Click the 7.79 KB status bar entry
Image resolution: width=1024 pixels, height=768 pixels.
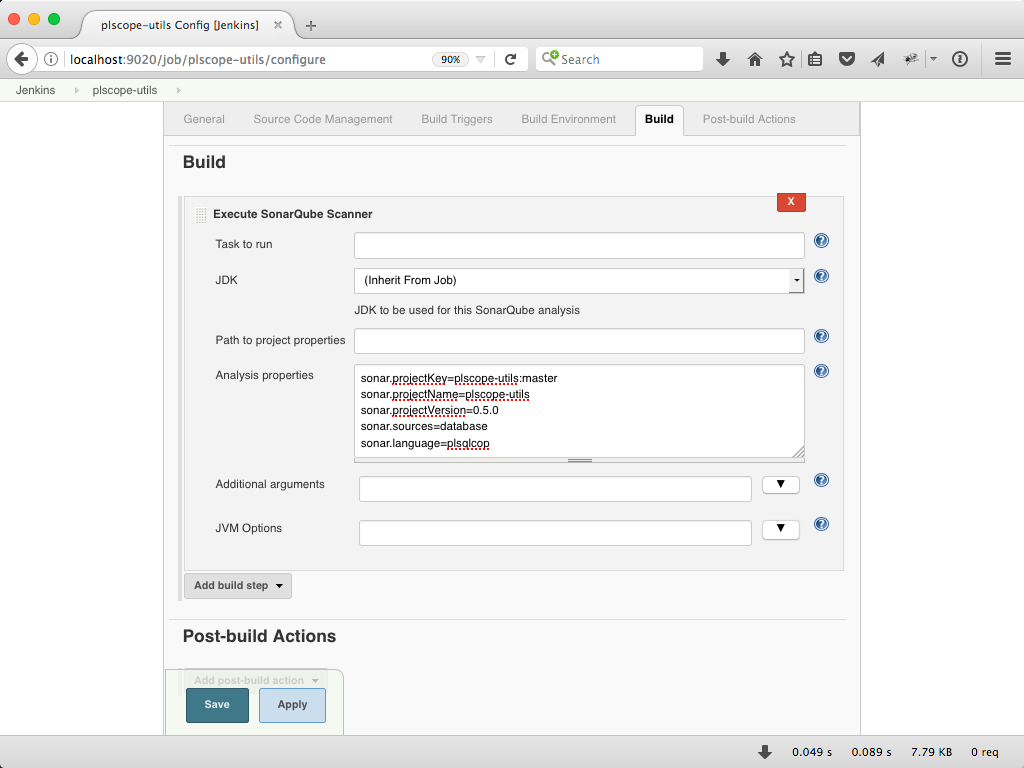click(931, 752)
